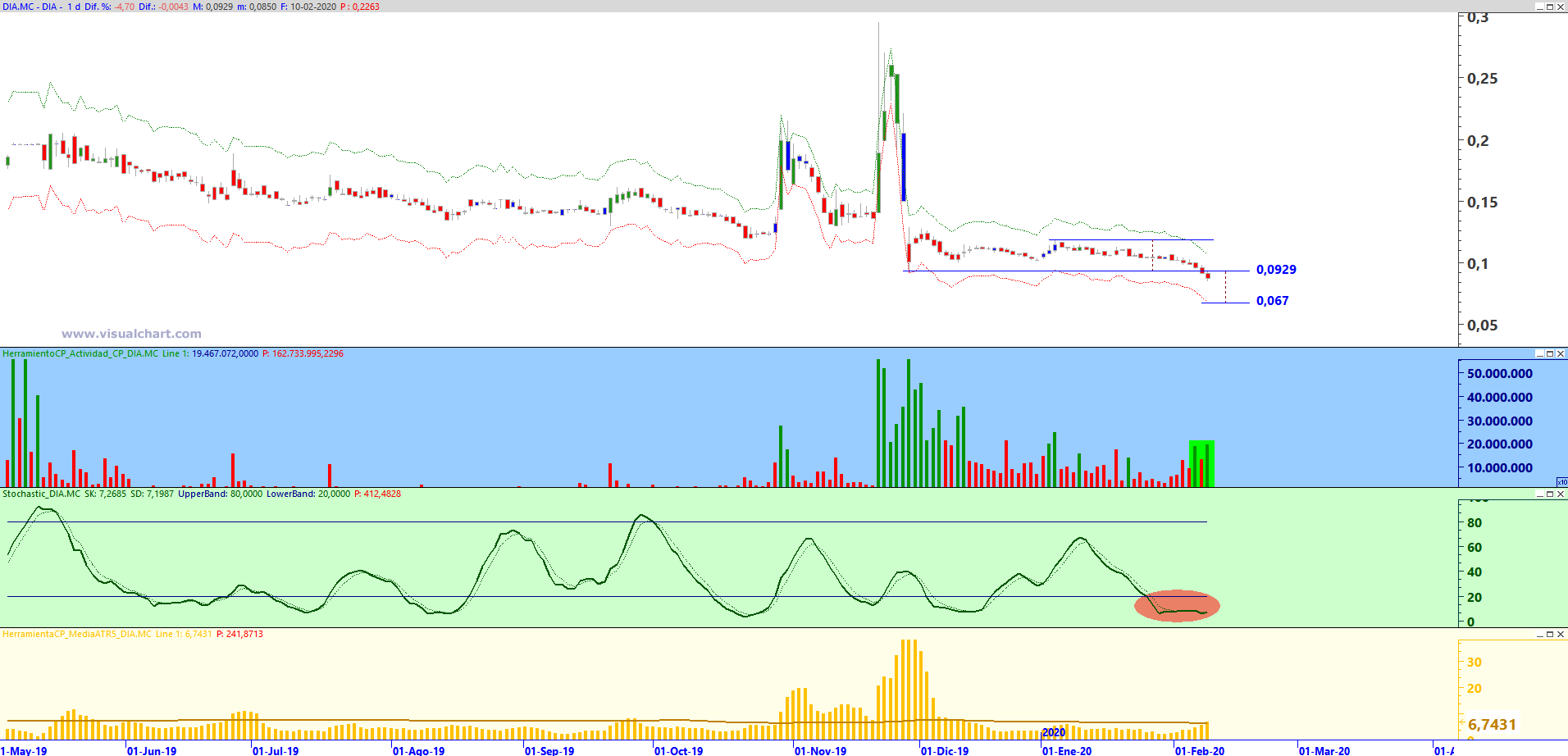Close the Actividad volume indicator panel

[1561, 354]
